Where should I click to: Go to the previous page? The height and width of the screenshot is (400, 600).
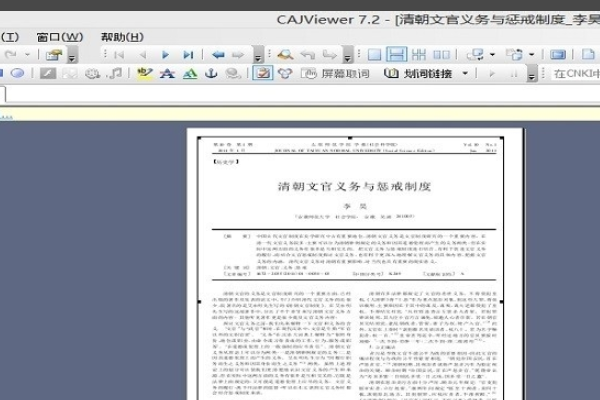tap(143, 55)
